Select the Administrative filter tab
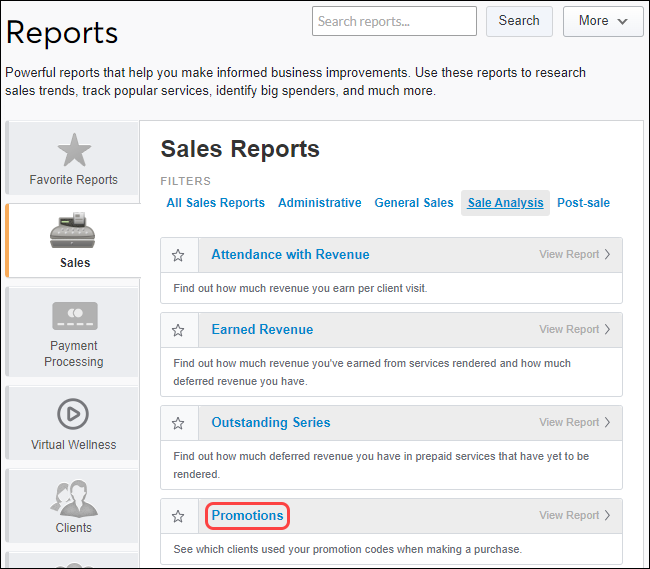The image size is (650, 569). (320, 203)
